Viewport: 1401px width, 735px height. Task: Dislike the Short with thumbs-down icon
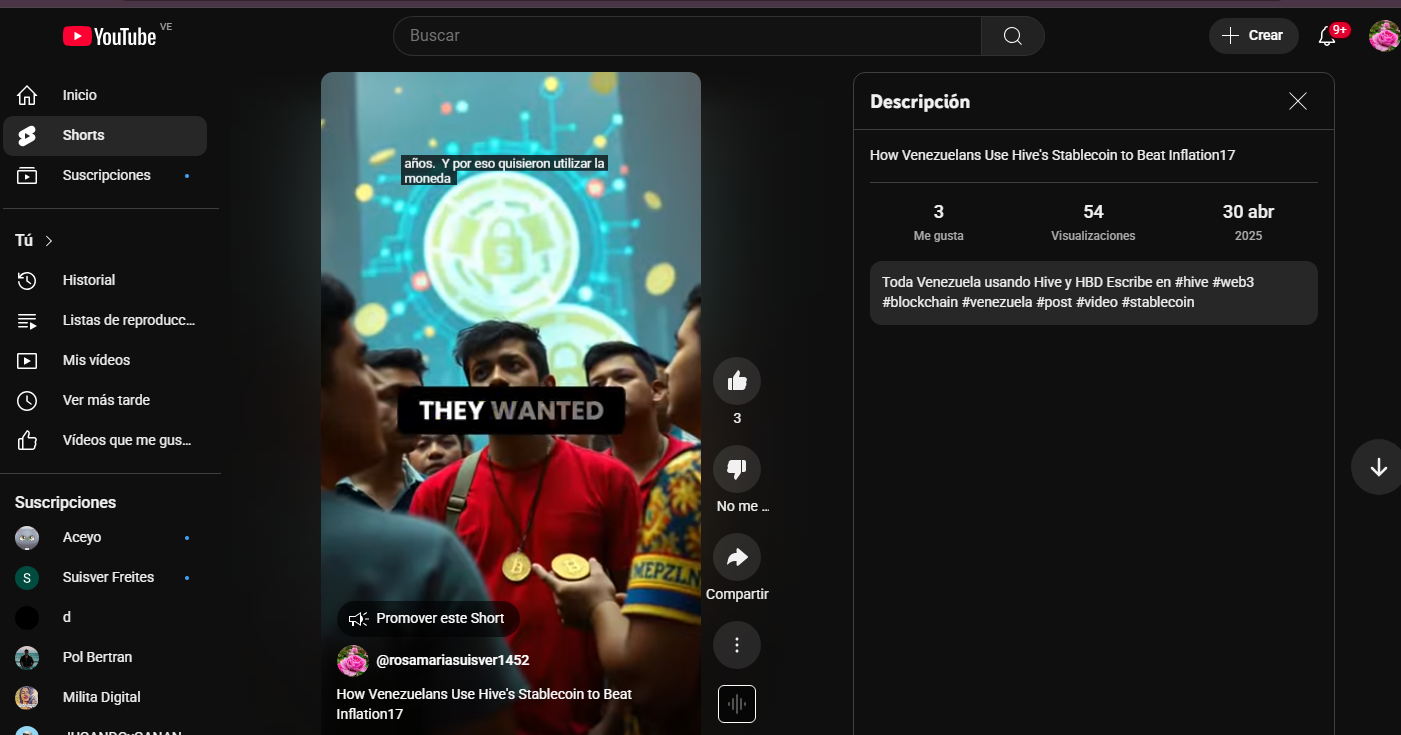[x=737, y=469]
